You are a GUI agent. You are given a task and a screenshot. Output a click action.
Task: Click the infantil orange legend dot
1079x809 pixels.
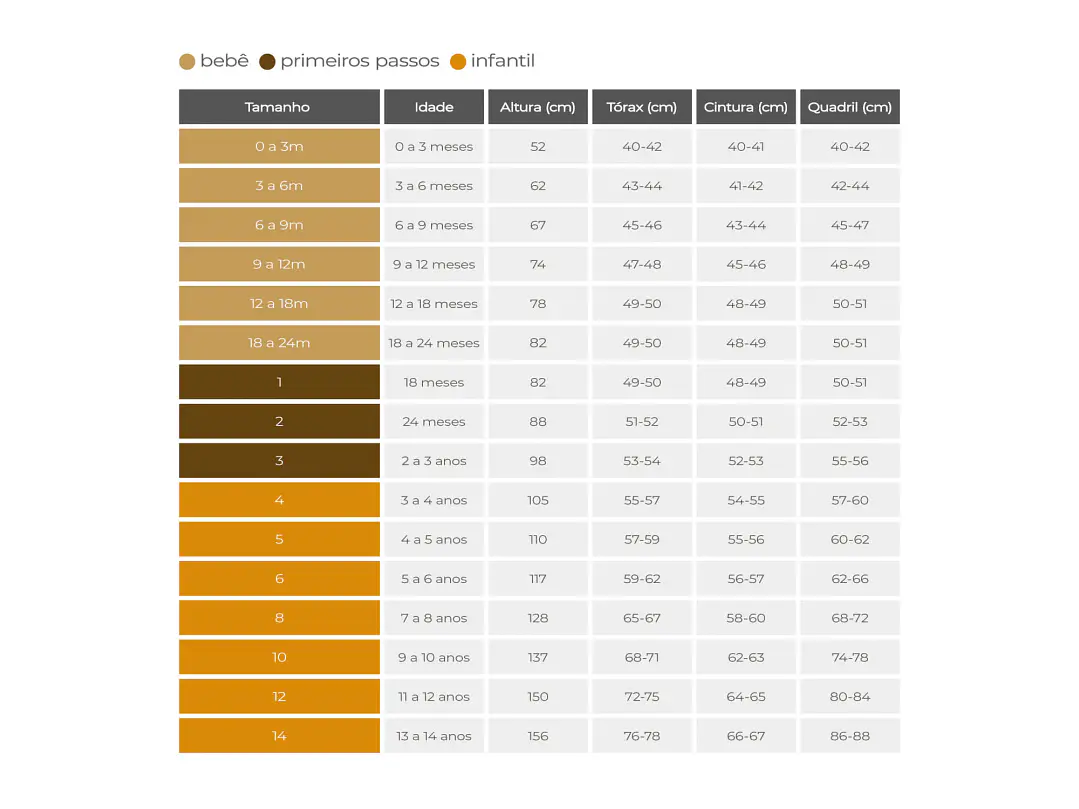coord(458,62)
